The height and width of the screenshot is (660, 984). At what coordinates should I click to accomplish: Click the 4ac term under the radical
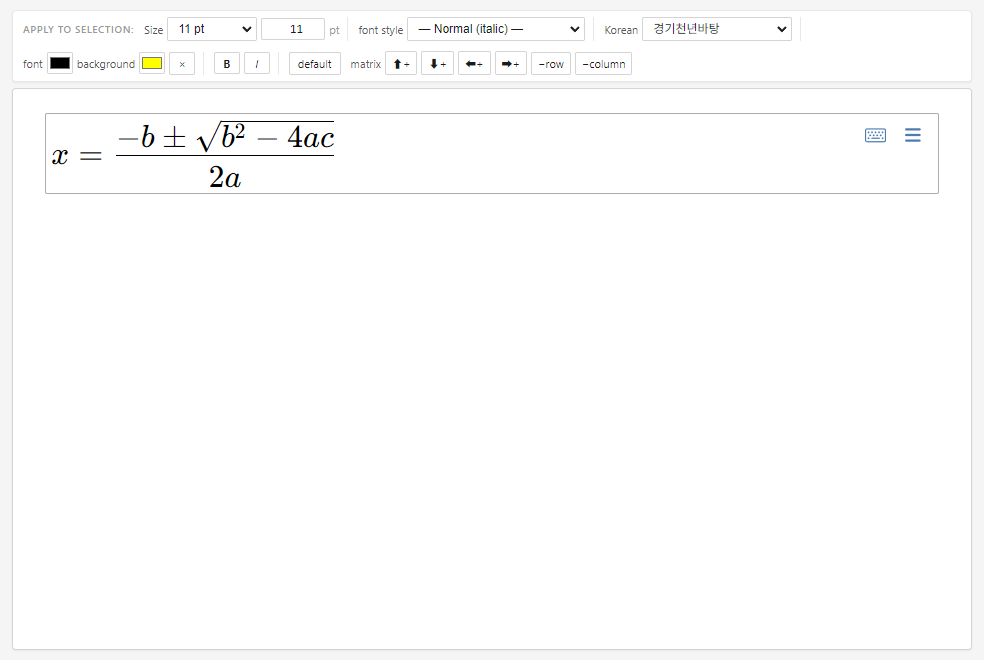tap(311, 137)
